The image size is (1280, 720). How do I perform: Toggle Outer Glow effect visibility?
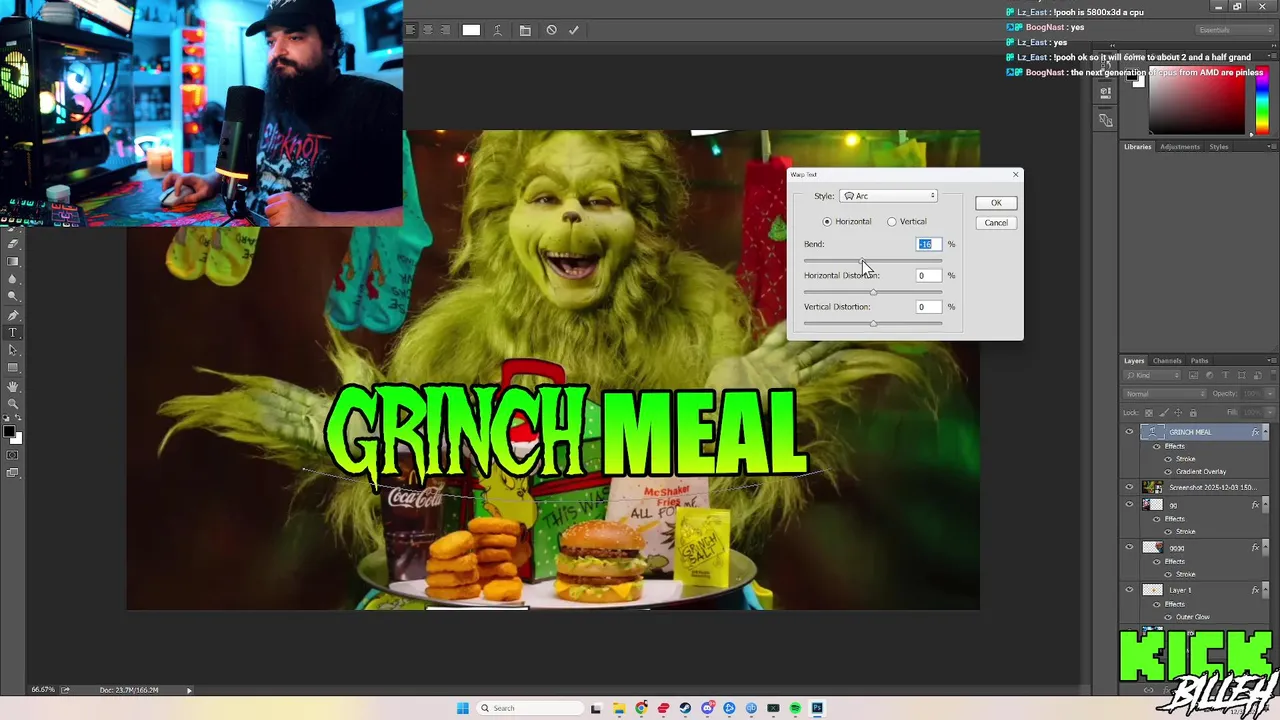(1167, 617)
